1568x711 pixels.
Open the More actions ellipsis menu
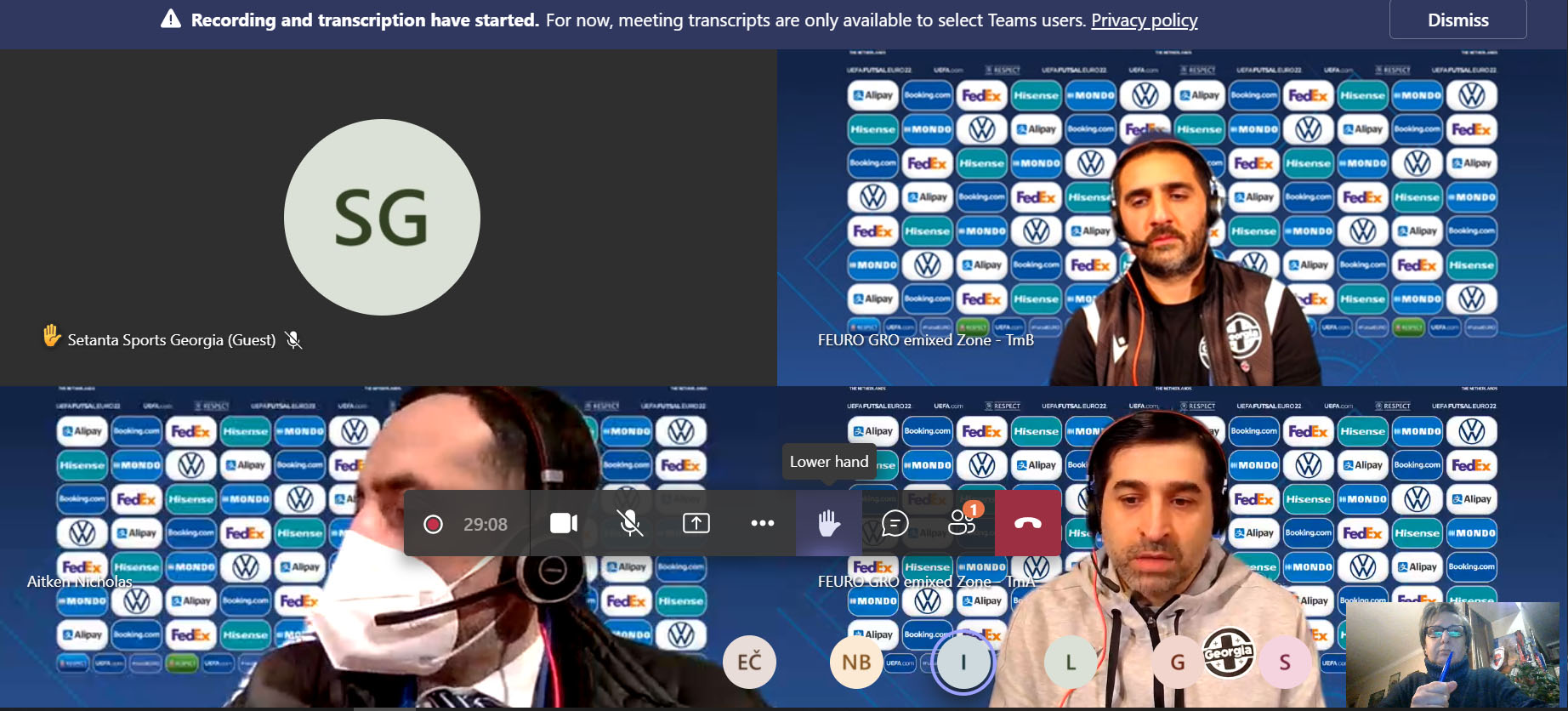pyautogui.click(x=762, y=523)
